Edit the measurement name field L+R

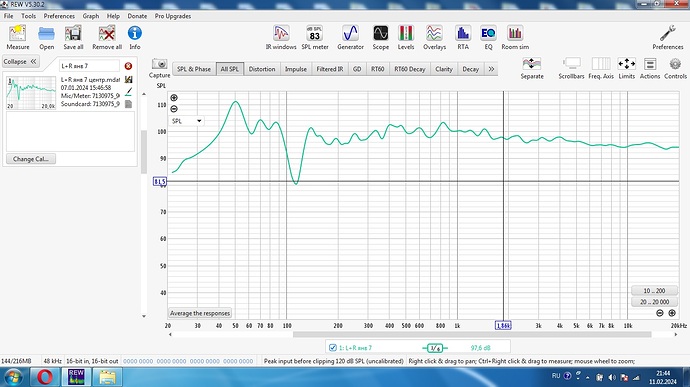point(89,66)
